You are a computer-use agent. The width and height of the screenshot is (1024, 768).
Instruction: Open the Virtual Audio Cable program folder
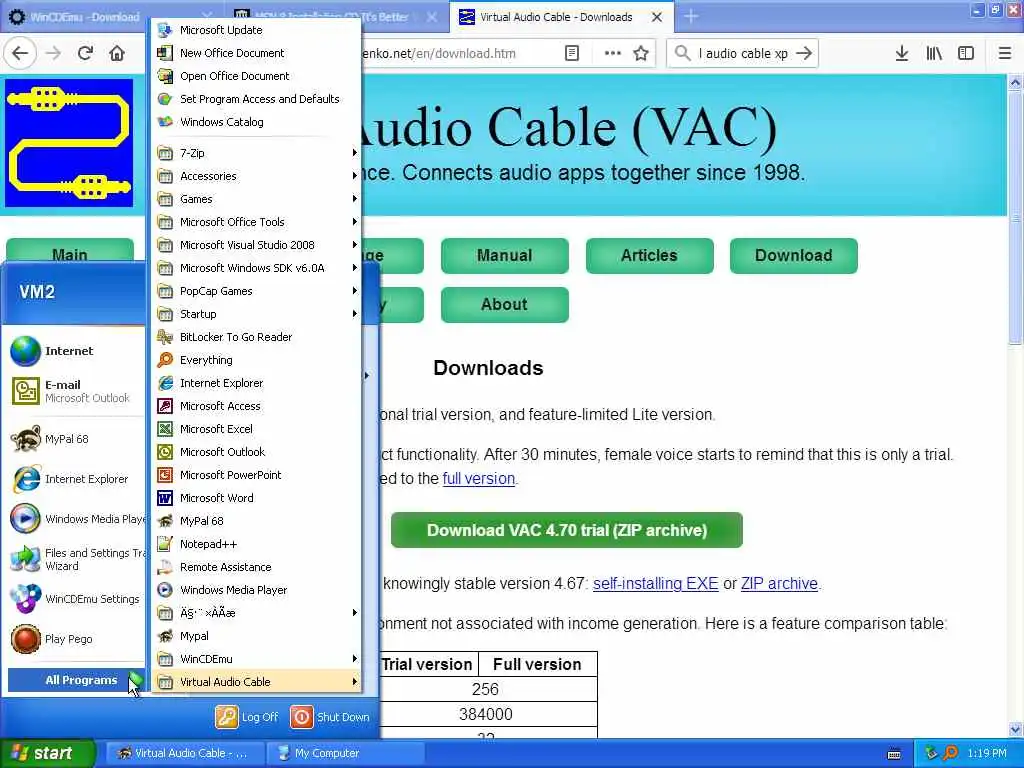258,682
